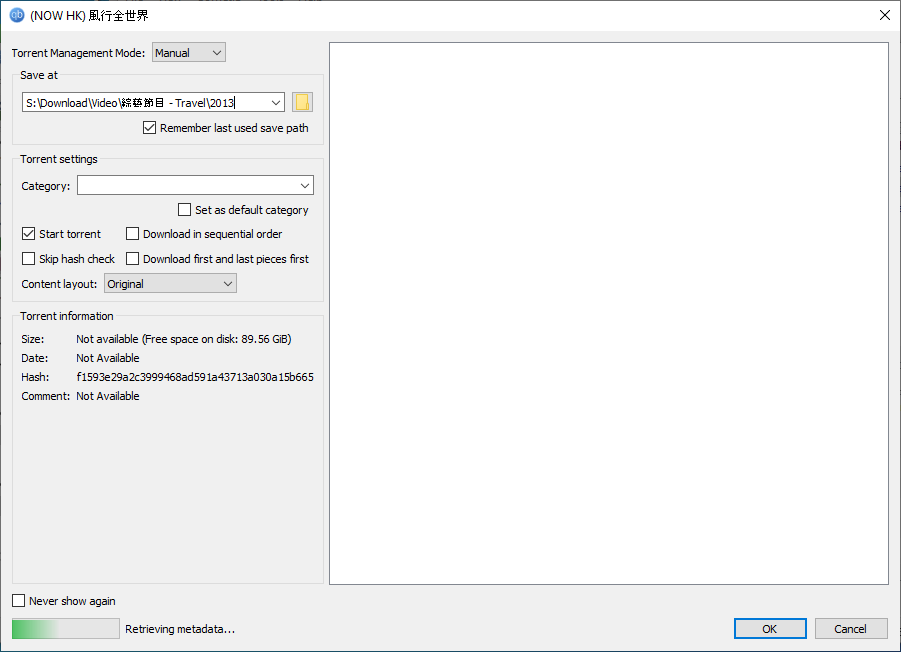
Task: Click the torrent hash value text
Action: tap(195, 377)
